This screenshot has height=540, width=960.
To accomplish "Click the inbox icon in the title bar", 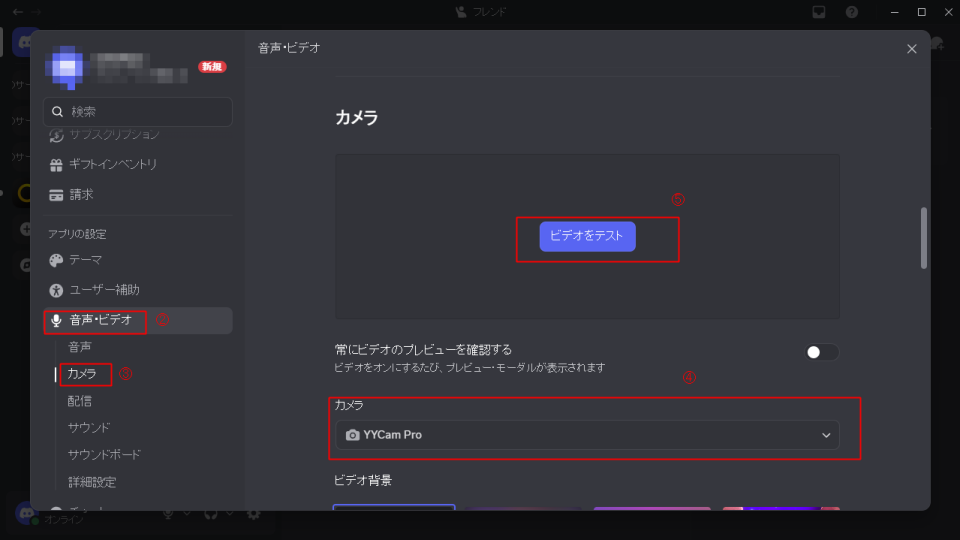I will click(819, 12).
